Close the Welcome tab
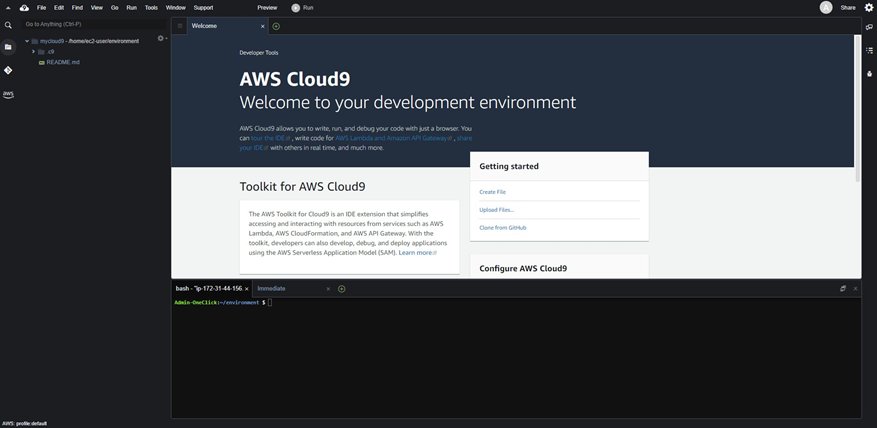The image size is (877, 428). (x=263, y=26)
